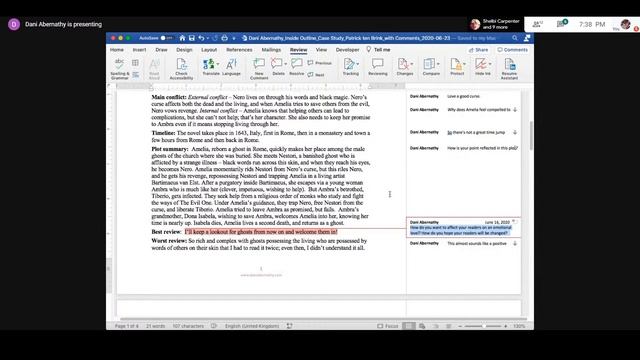
Task: Expand the Hide Ink dropdown arrow
Action: point(490,64)
